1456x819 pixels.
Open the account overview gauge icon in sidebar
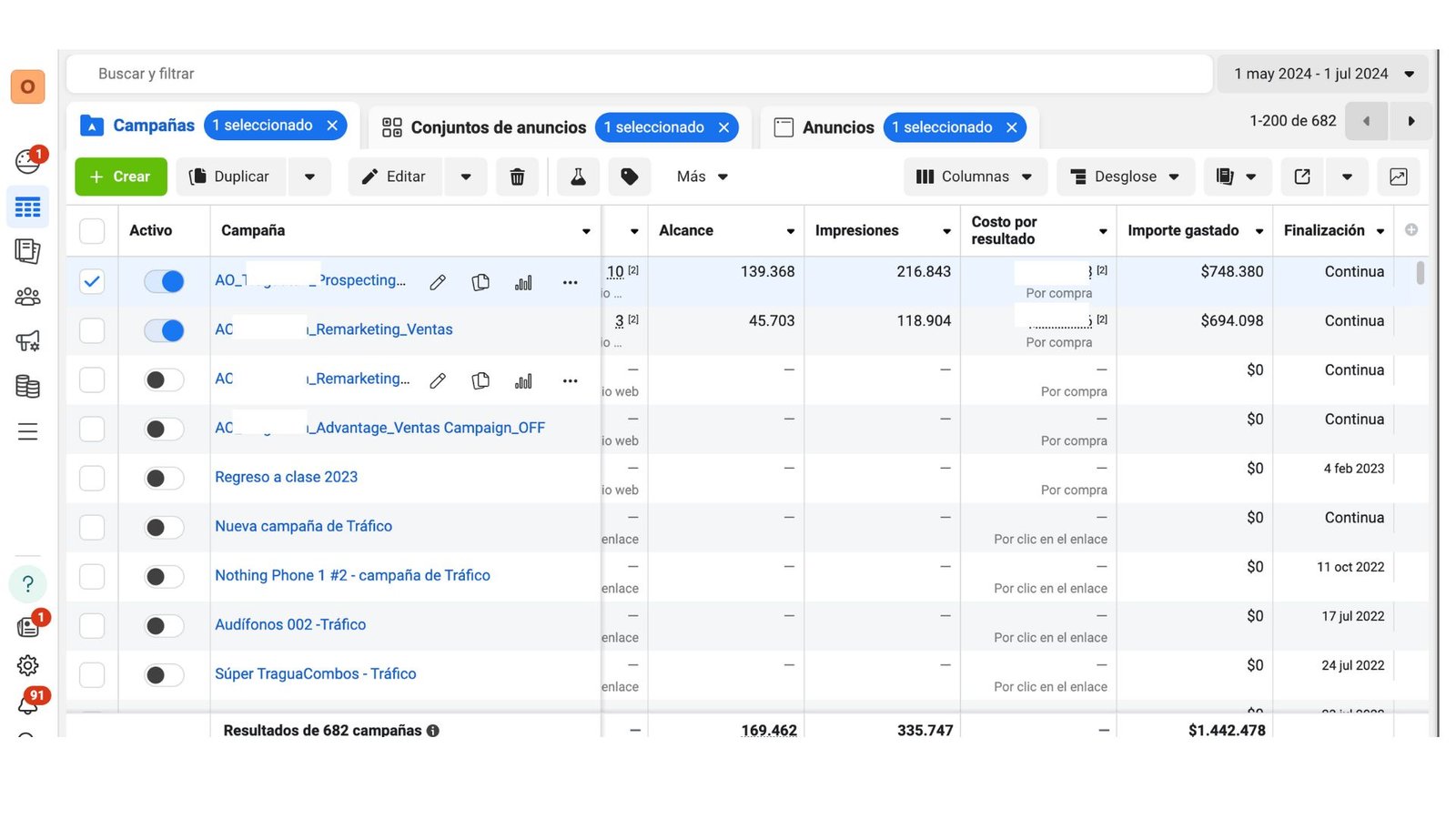27,162
